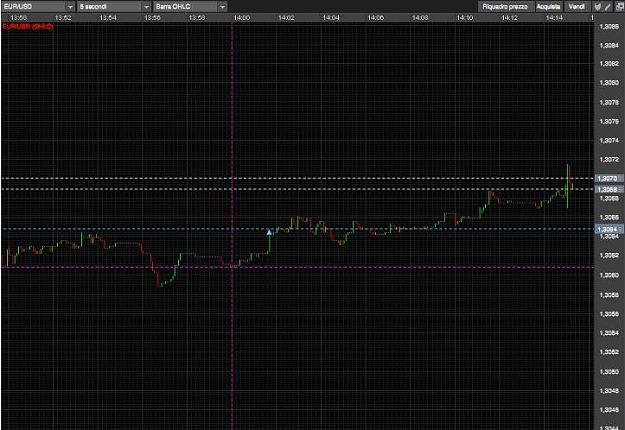Click the 1,3058 price axis label
The image size is (625, 430).
click(609, 295)
